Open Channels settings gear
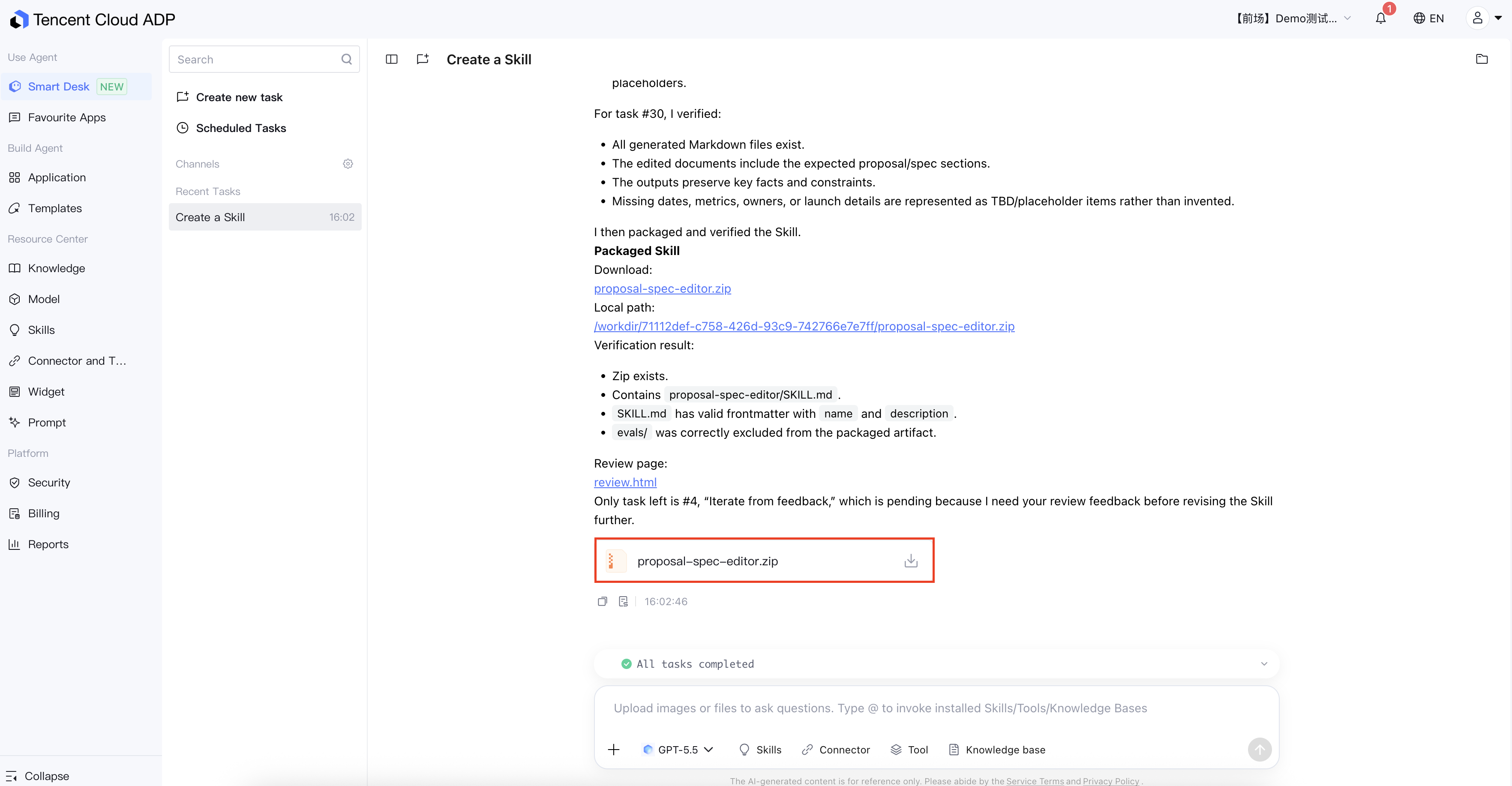 click(x=348, y=164)
